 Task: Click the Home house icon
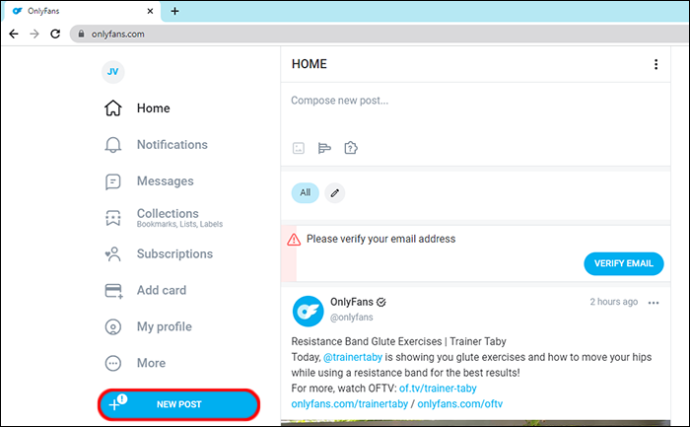(113, 108)
